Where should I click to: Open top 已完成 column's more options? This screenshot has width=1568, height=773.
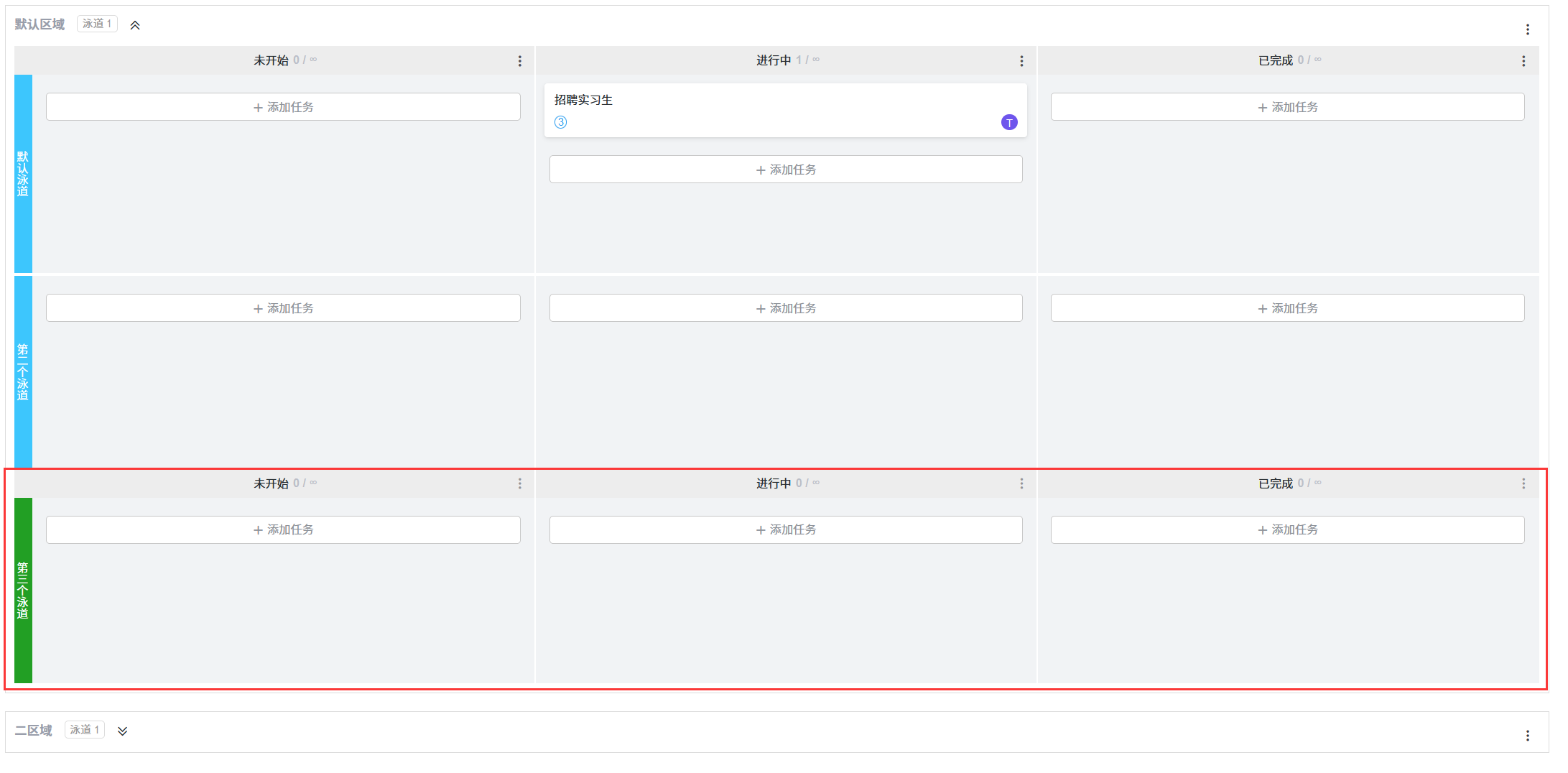click(x=1523, y=61)
